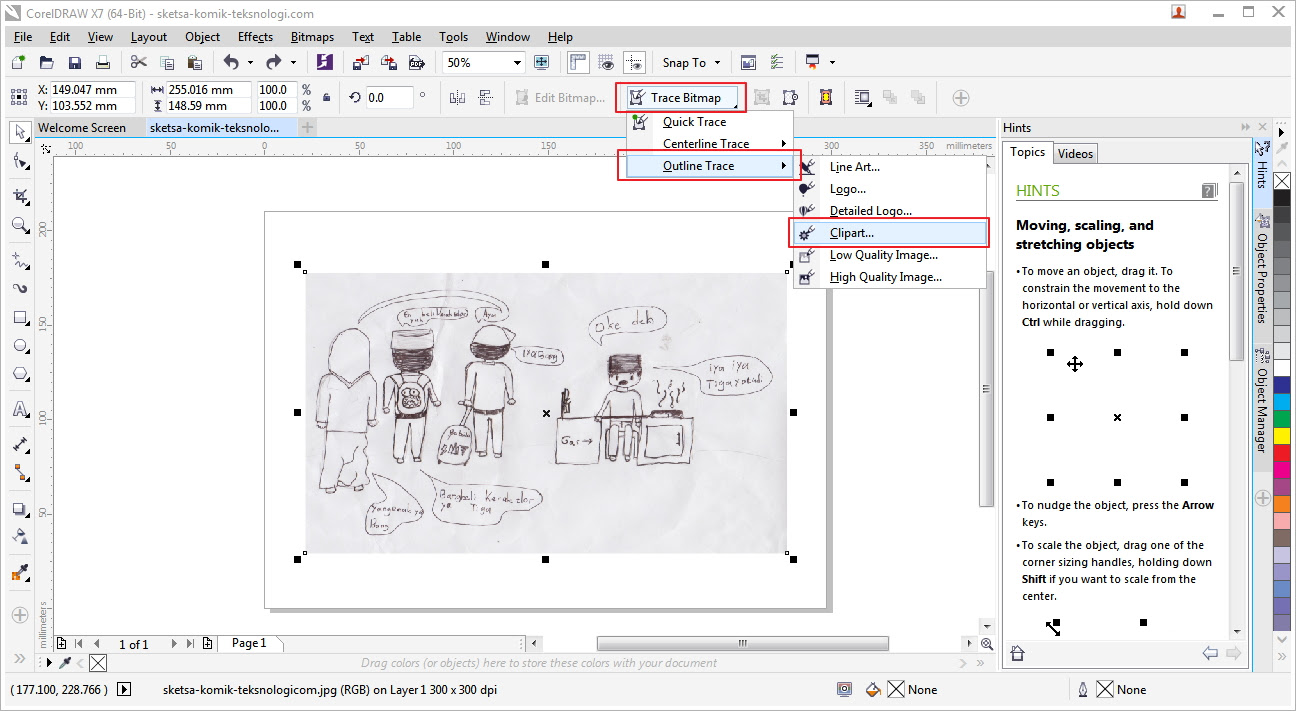This screenshot has height=711, width=1296.
Task: Select the Connector tool
Action: point(19,473)
